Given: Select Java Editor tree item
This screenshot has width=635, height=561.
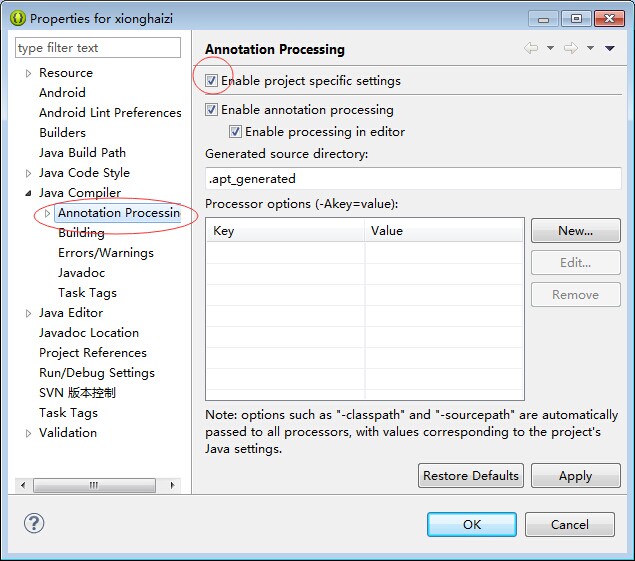Looking at the screenshot, I should [x=71, y=313].
